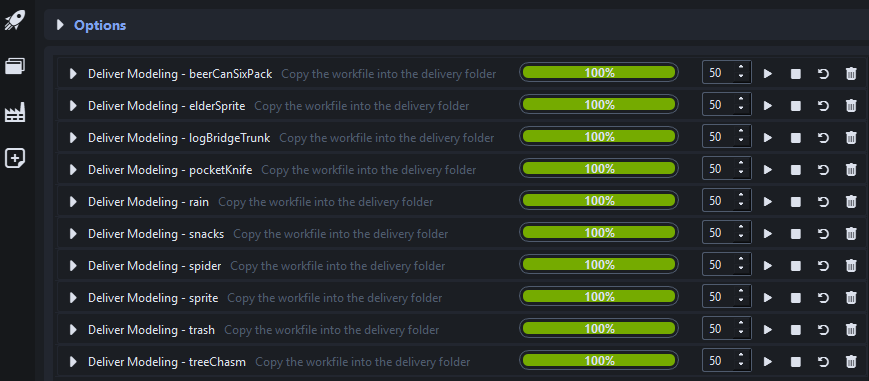Increase the sprite job priority stepper
The height and width of the screenshot is (381, 869).
(x=740, y=293)
